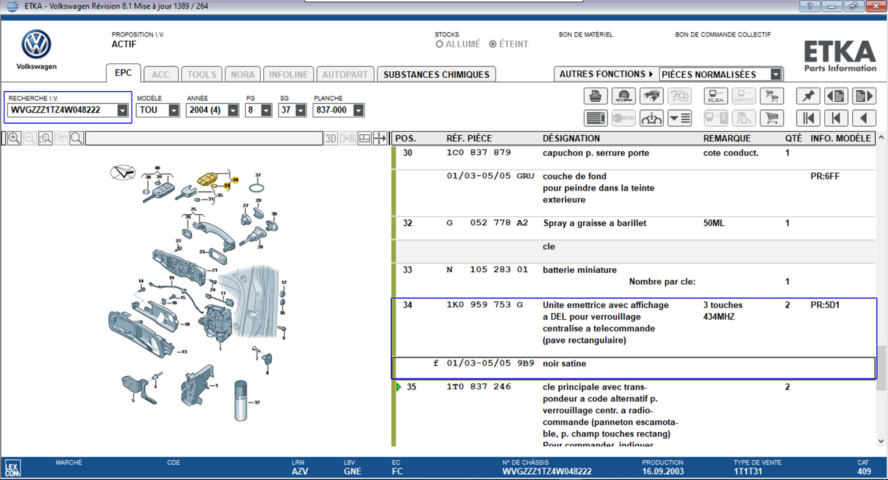The width and height of the screenshot is (888, 480).
Task: Click the RÉF. PIÈCE column header
Action: click(469, 138)
